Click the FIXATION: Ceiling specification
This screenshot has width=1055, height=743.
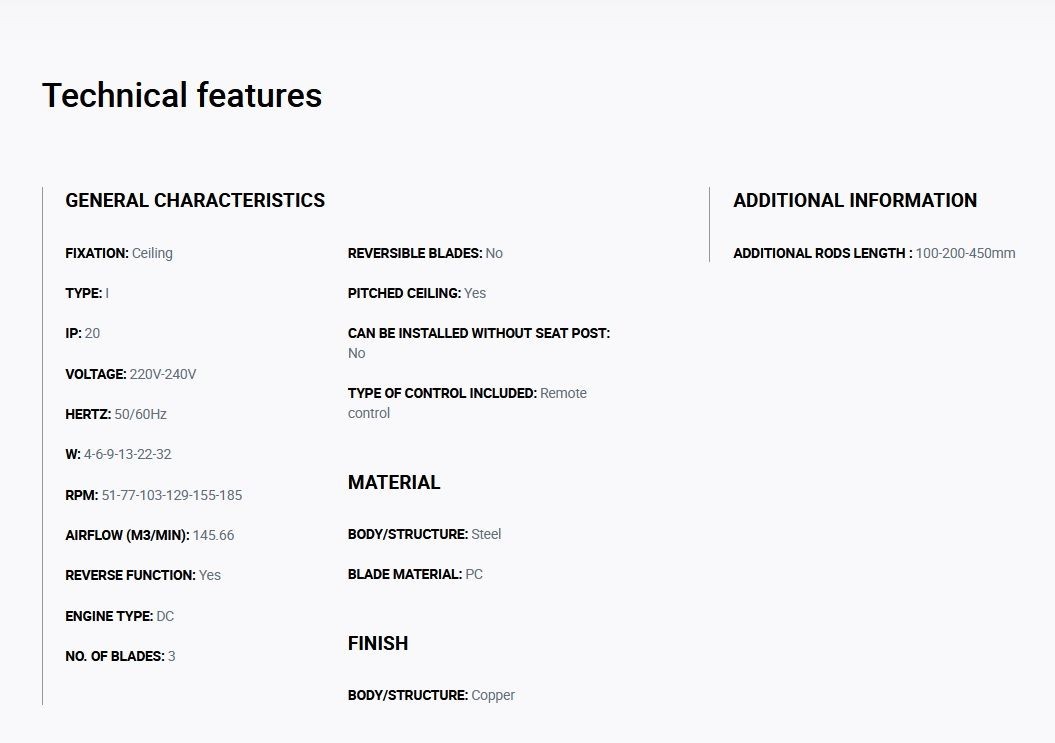point(119,253)
